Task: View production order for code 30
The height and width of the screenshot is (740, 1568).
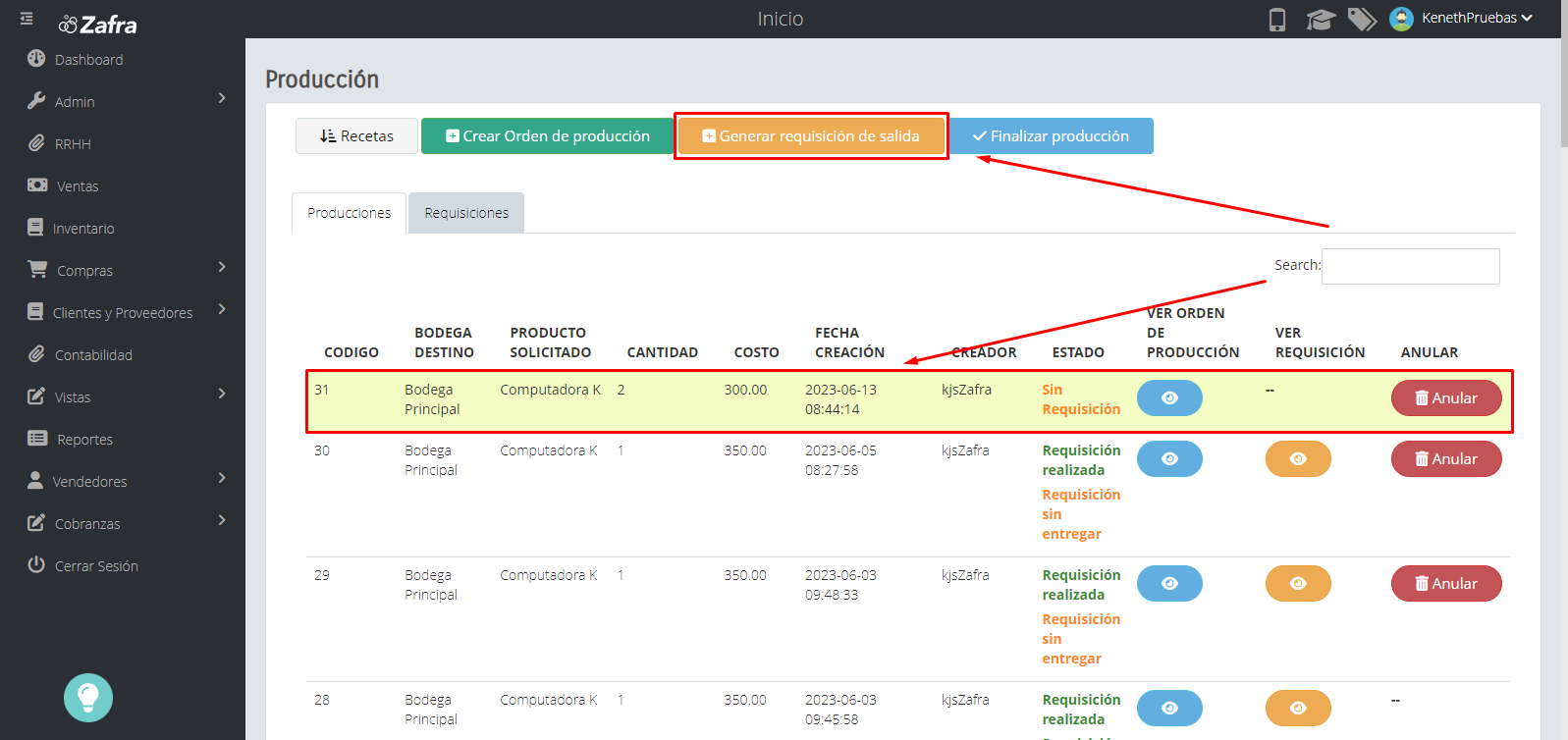Action: [x=1169, y=458]
